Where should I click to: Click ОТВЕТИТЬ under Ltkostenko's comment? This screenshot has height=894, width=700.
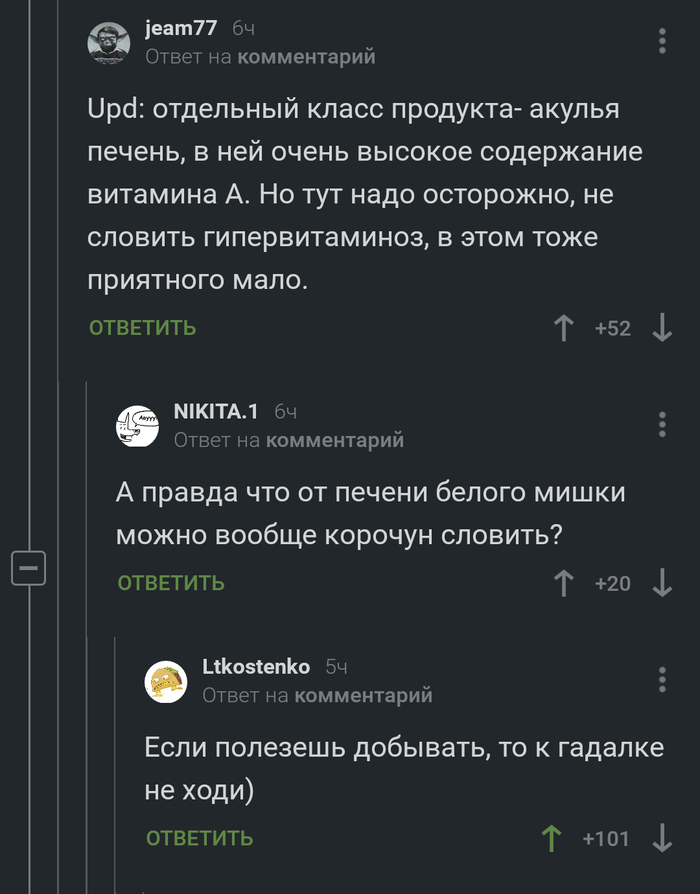coord(198,839)
